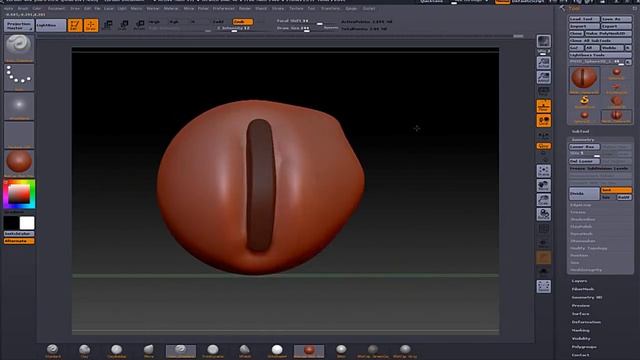
Task: Expand the ShadowBox subsection
Action: point(582,219)
